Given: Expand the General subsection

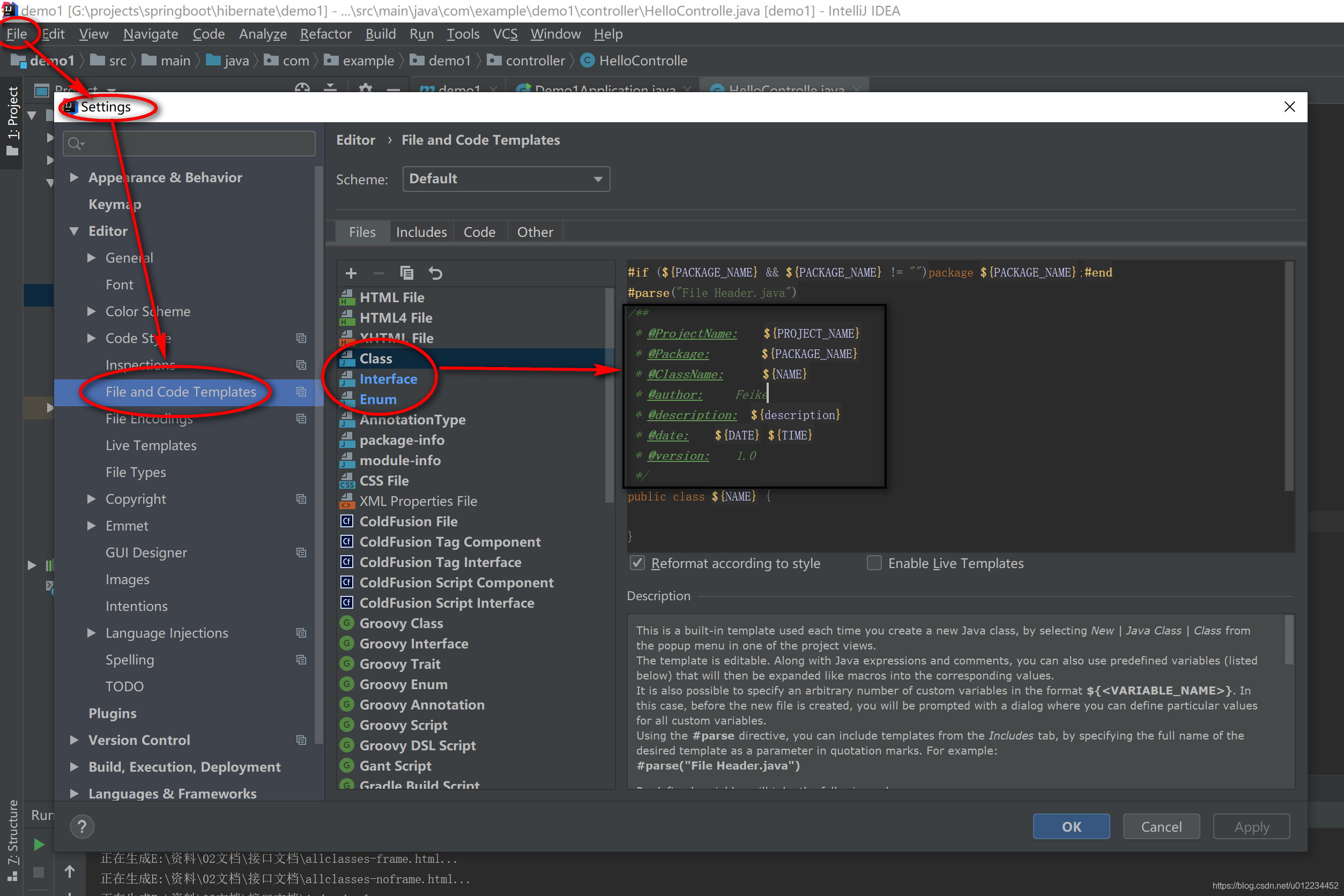Looking at the screenshot, I should click(91, 258).
